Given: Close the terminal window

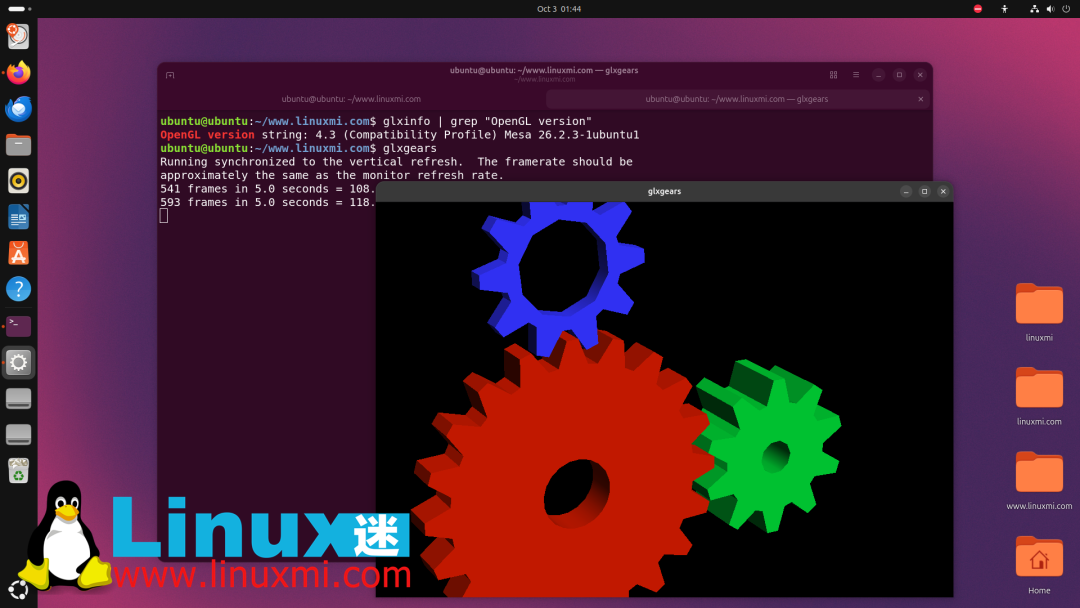Looking at the screenshot, I should 920,75.
